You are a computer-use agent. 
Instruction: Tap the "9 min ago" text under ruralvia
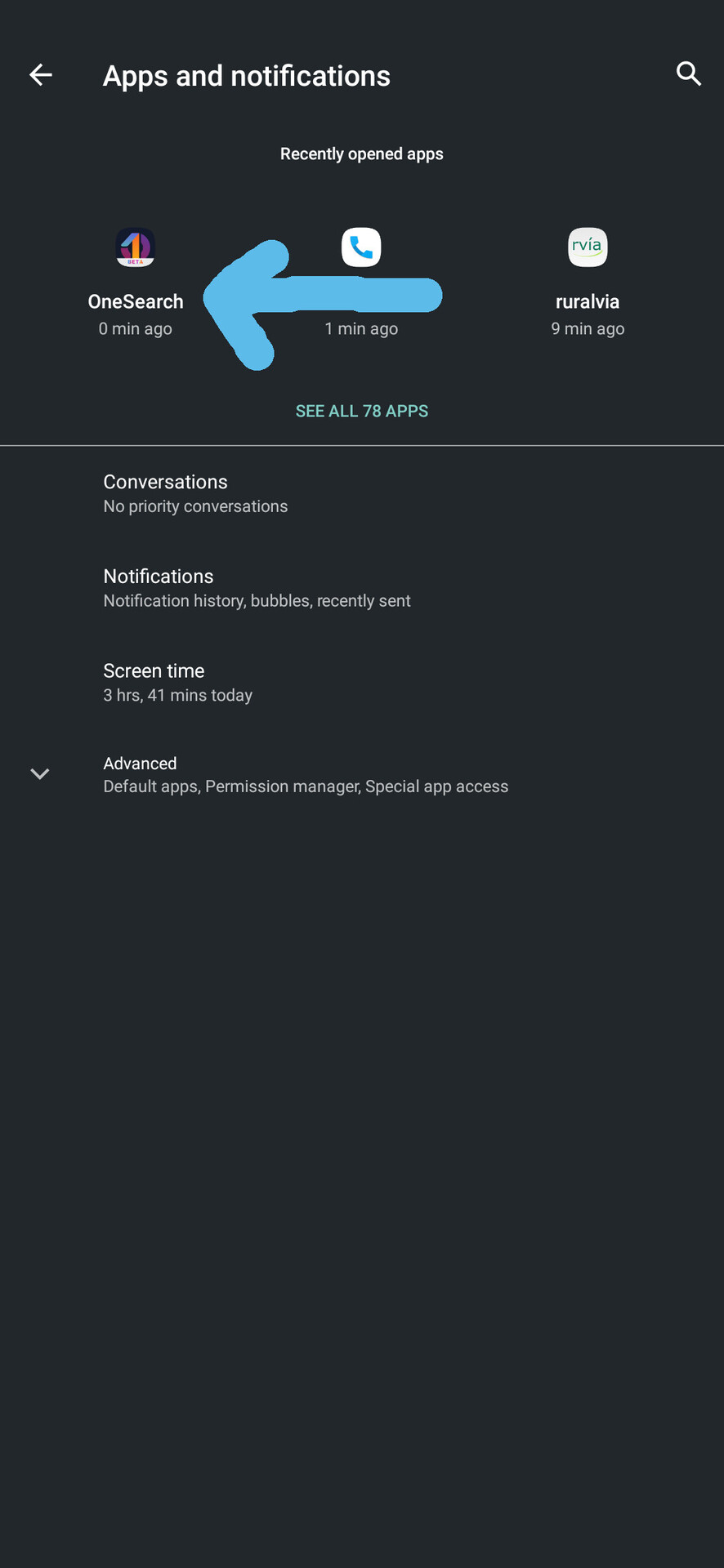(x=588, y=328)
